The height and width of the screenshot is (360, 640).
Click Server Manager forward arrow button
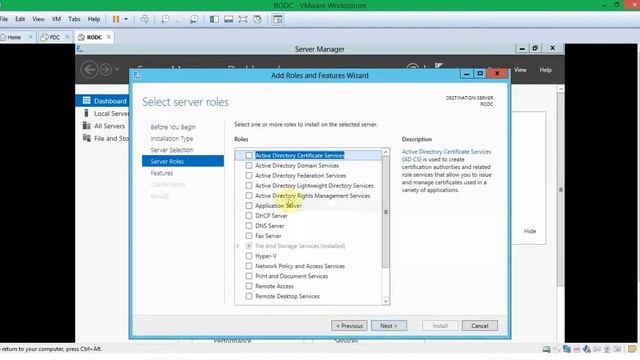click(105, 69)
